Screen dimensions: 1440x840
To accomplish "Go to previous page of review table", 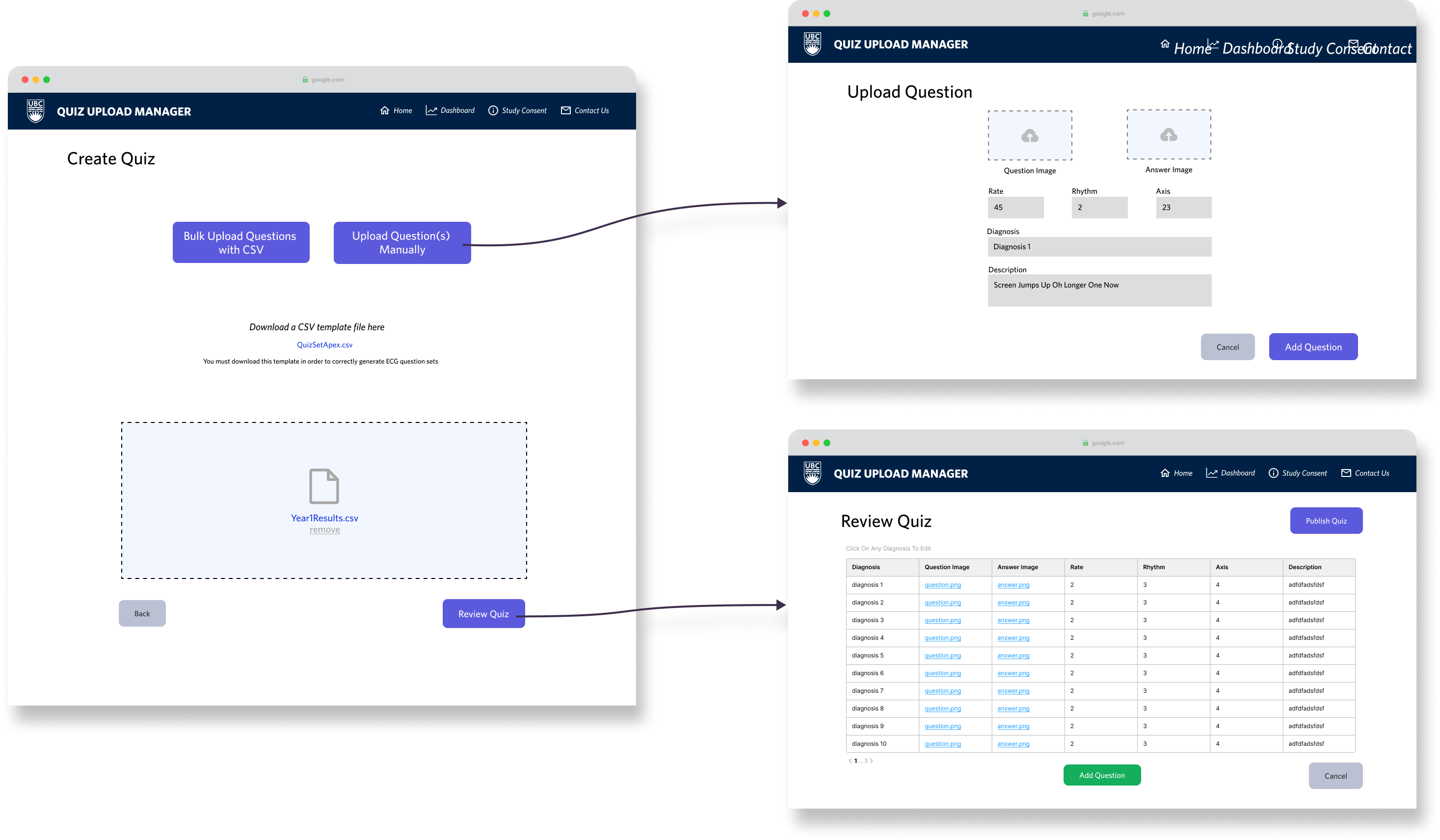I will [x=850, y=761].
